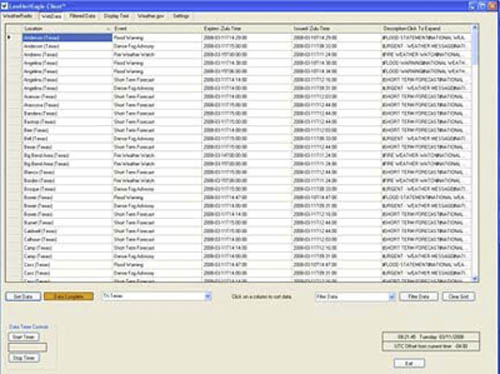Image resolution: width=500 pixels, height=374 pixels.
Task: Open the Texas state dropdown list
Action: [x=208, y=296]
